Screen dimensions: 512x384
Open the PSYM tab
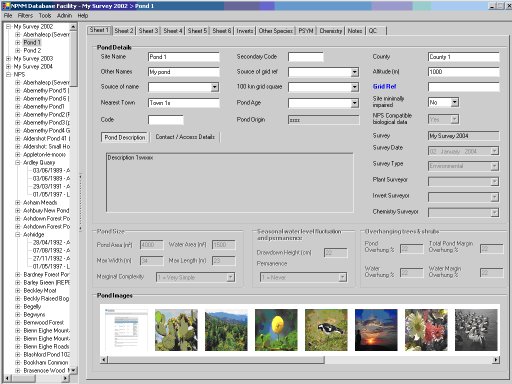(306, 31)
